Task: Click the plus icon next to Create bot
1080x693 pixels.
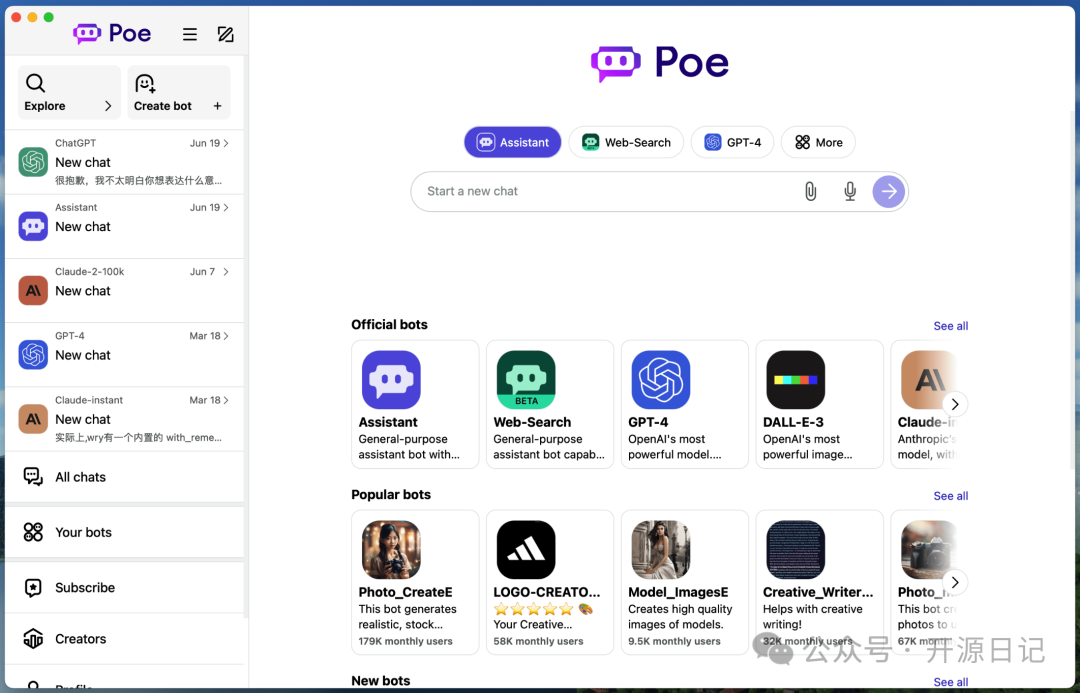Action: coord(218,106)
